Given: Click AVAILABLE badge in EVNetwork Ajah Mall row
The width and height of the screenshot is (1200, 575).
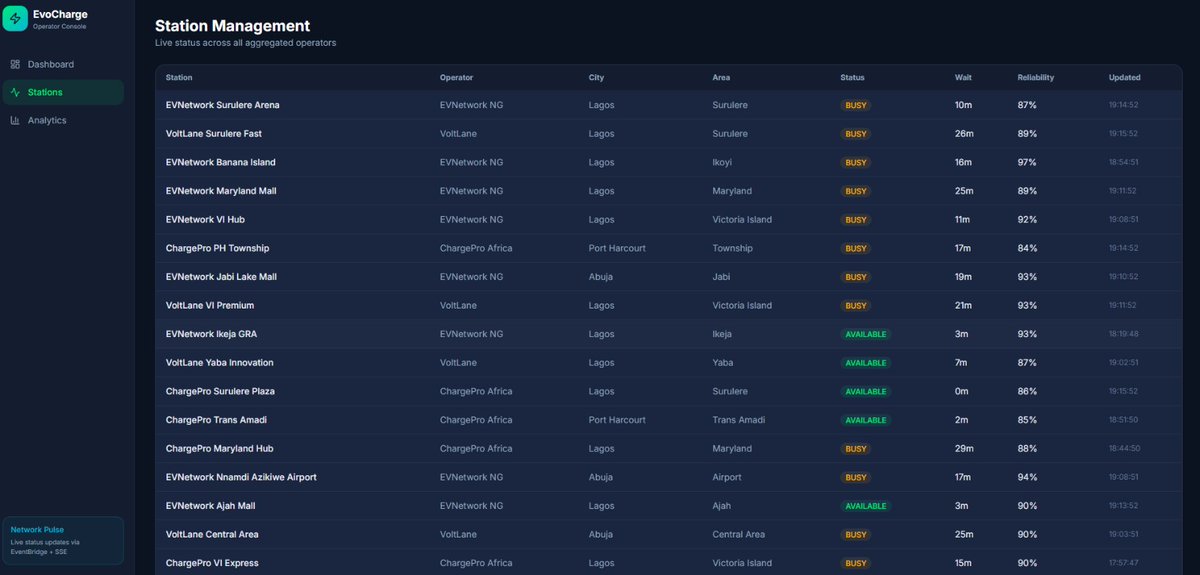Looking at the screenshot, I should [x=866, y=506].
